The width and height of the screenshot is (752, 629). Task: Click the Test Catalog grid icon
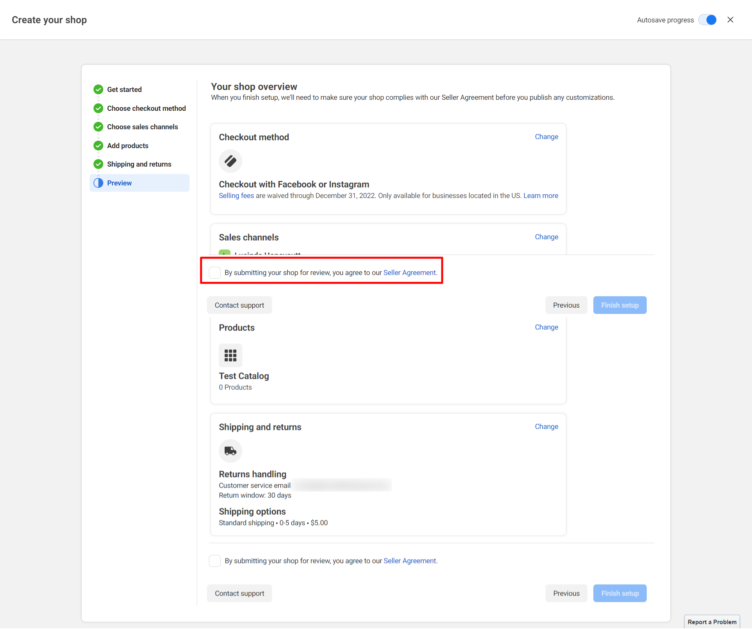230,355
